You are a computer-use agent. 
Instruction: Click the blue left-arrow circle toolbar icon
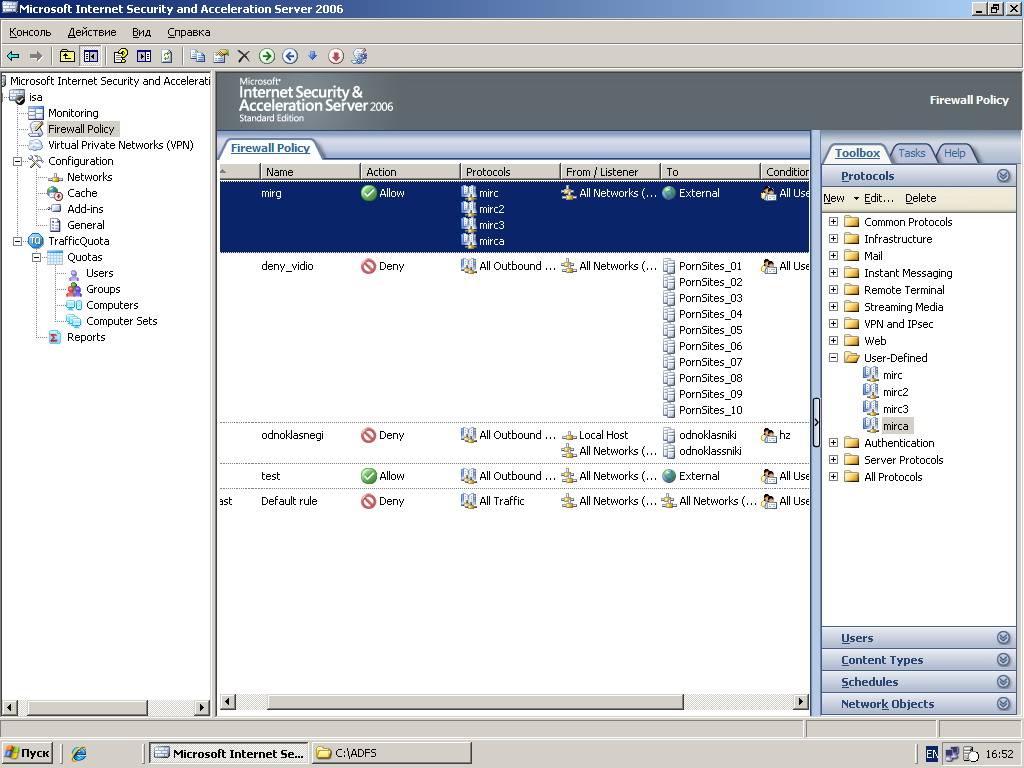pyautogui.click(x=290, y=56)
